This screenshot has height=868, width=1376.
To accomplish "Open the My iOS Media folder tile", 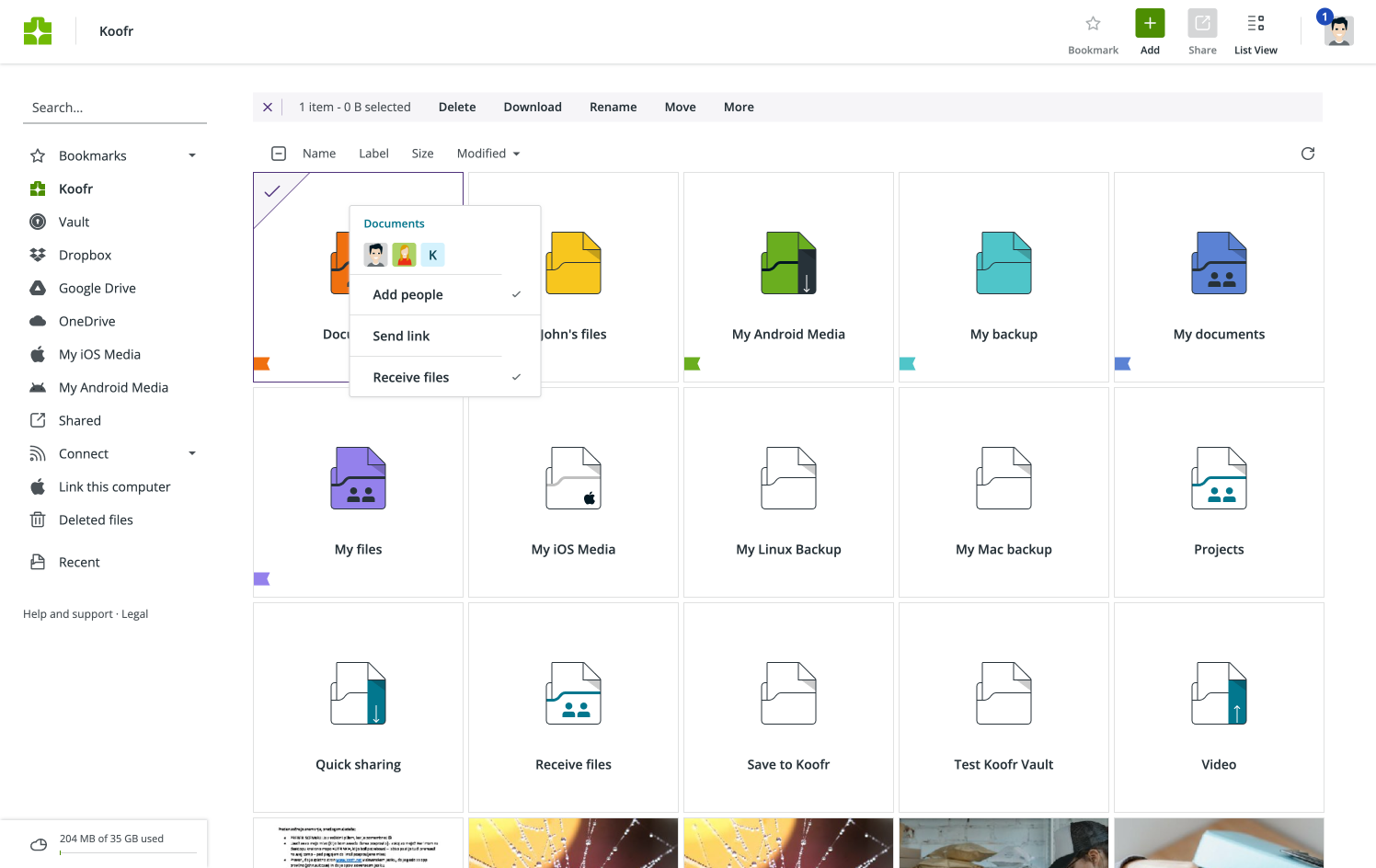I will (x=573, y=492).
